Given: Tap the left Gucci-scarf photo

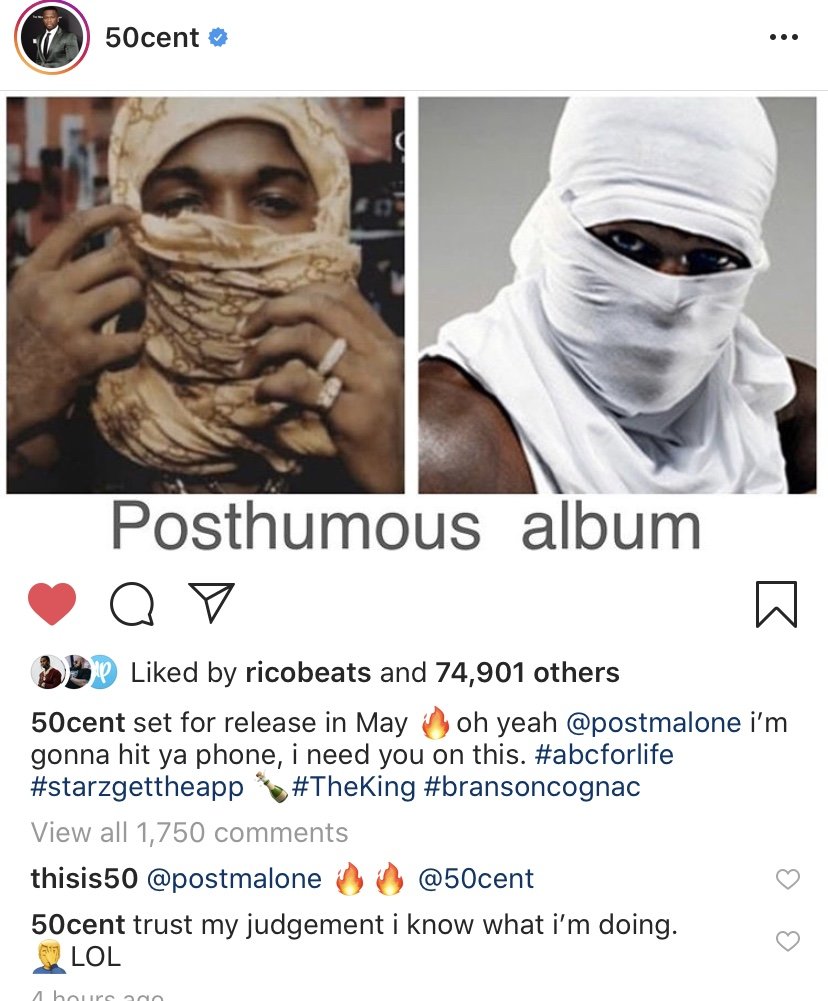Looking at the screenshot, I should tap(205, 295).
